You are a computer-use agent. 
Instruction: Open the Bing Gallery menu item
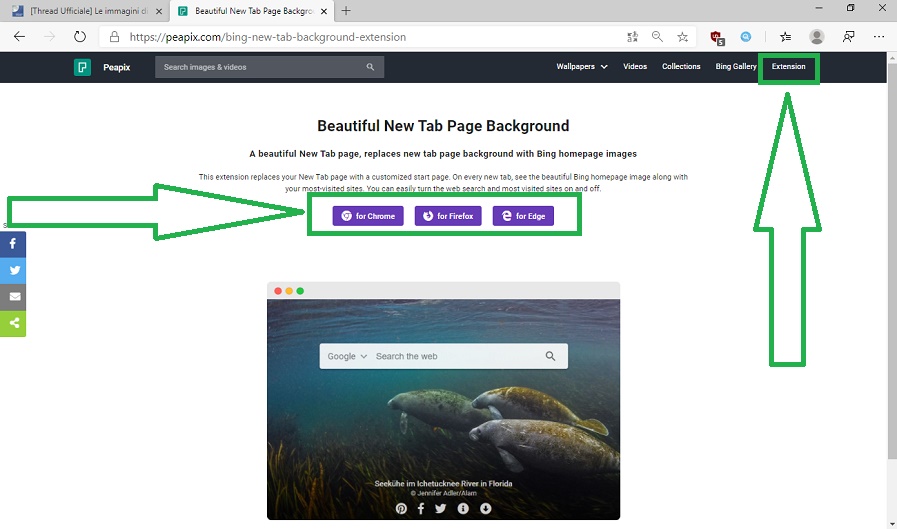[736, 66]
